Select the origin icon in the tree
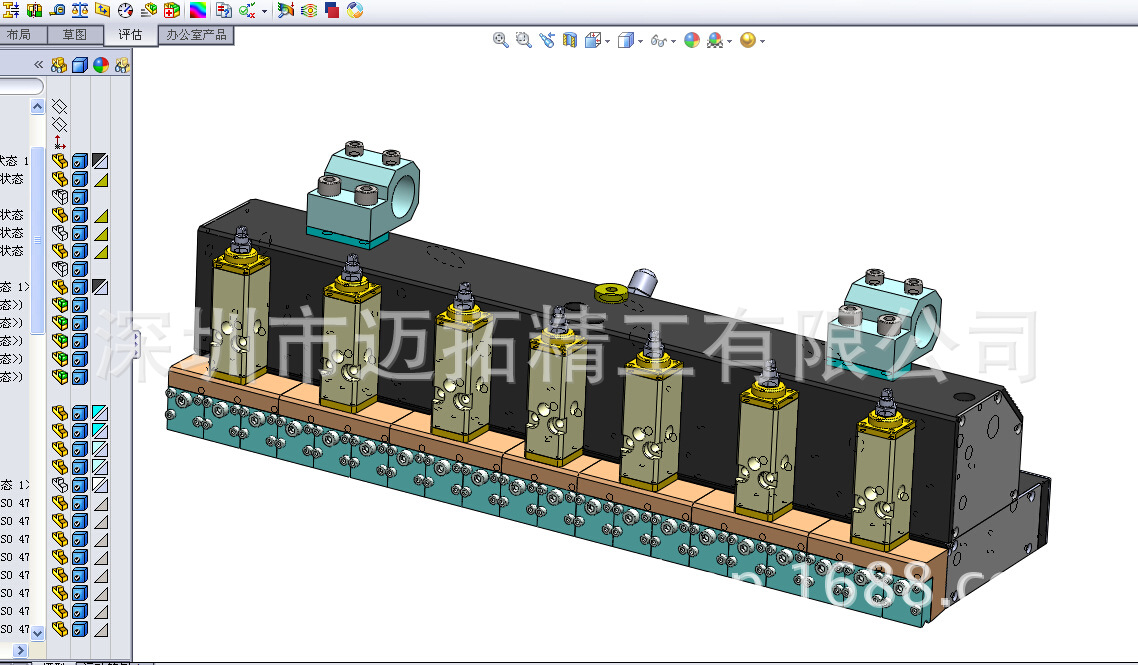 60,142
